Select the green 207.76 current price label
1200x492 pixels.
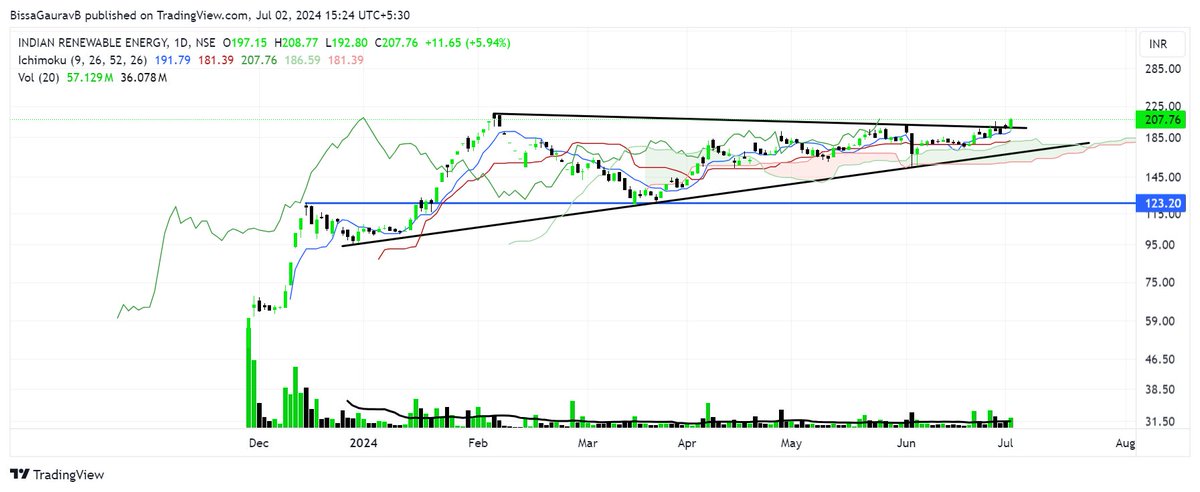(x=1160, y=118)
